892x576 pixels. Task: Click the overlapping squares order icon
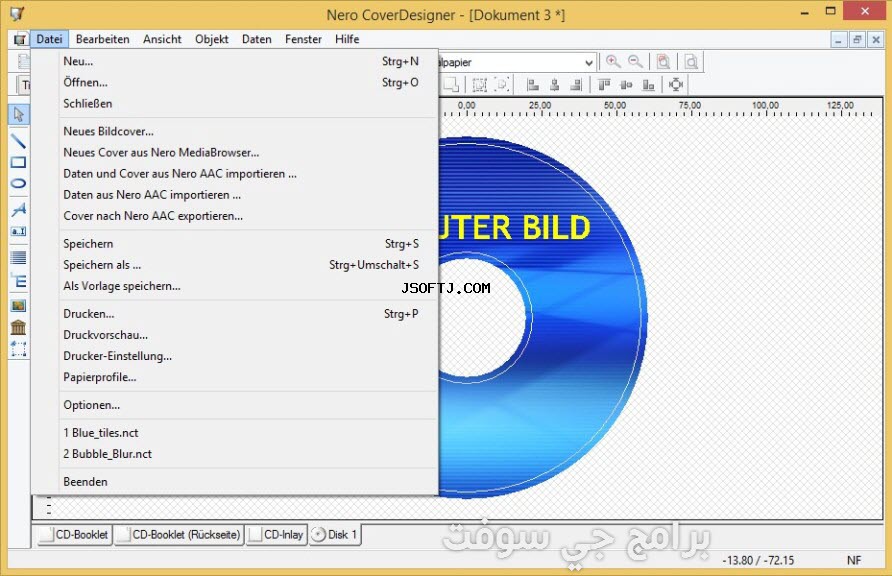click(451, 85)
